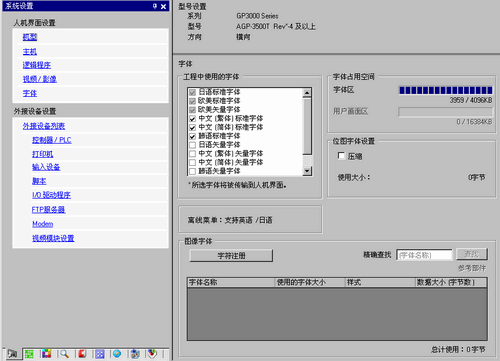Viewport: 500px width, 361px height.
Task: Click the 用户画面区 empty usage bar
Action: click(446, 112)
